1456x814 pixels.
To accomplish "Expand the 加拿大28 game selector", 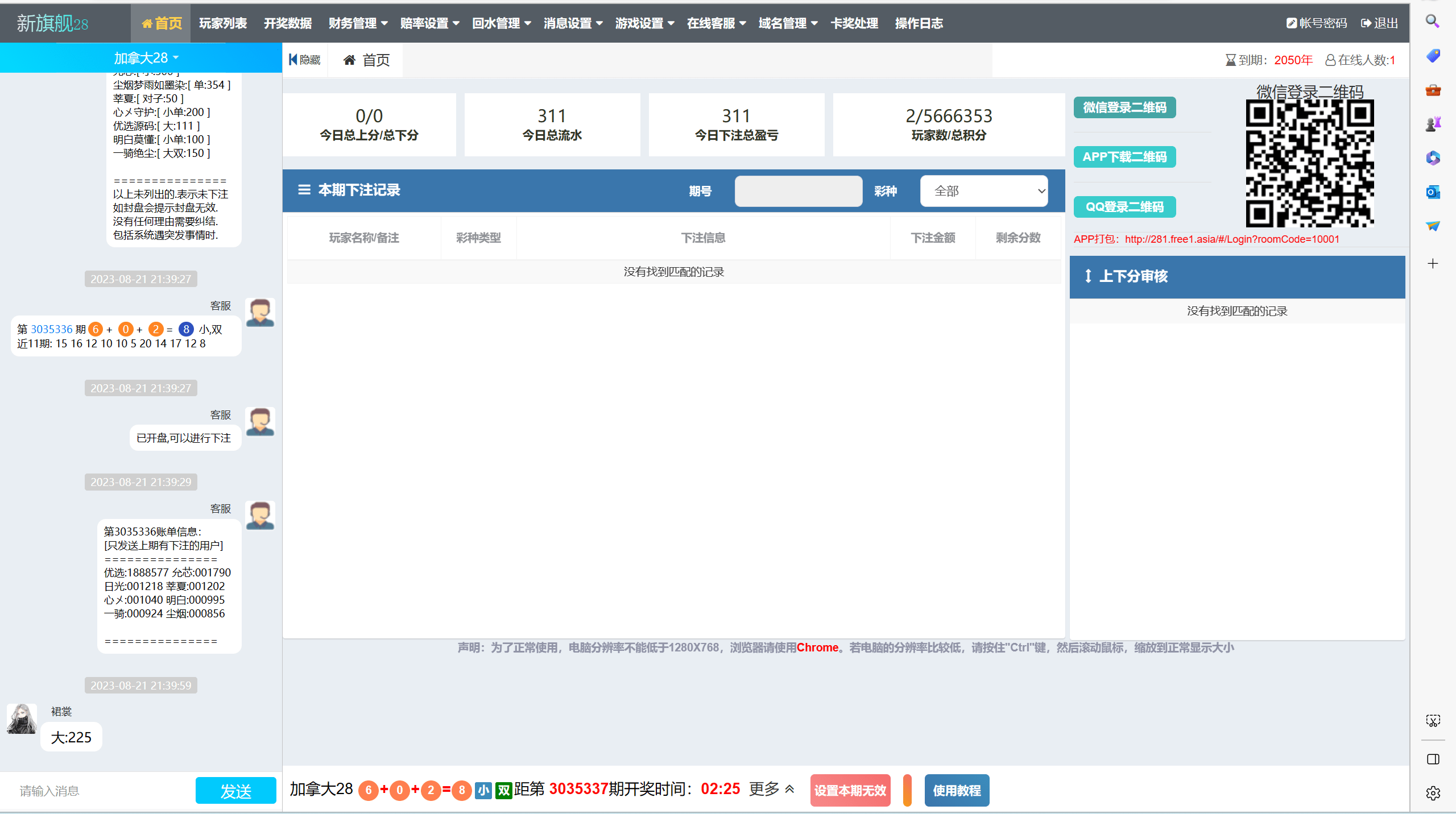I will tap(146, 58).
